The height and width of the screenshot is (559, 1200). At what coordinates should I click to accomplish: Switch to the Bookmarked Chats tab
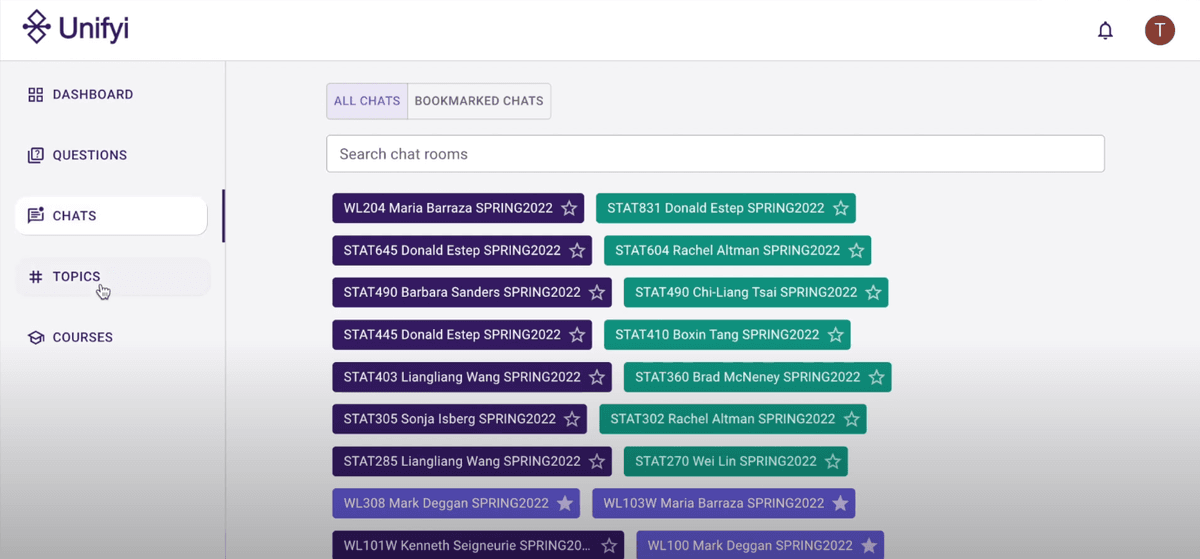[479, 101]
